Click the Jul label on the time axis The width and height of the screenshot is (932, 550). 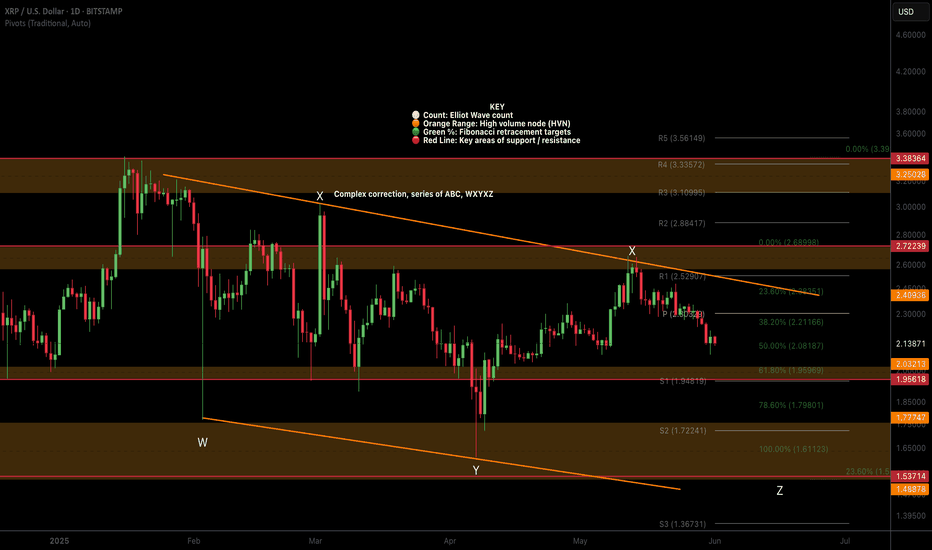pyautogui.click(x=845, y=540)
